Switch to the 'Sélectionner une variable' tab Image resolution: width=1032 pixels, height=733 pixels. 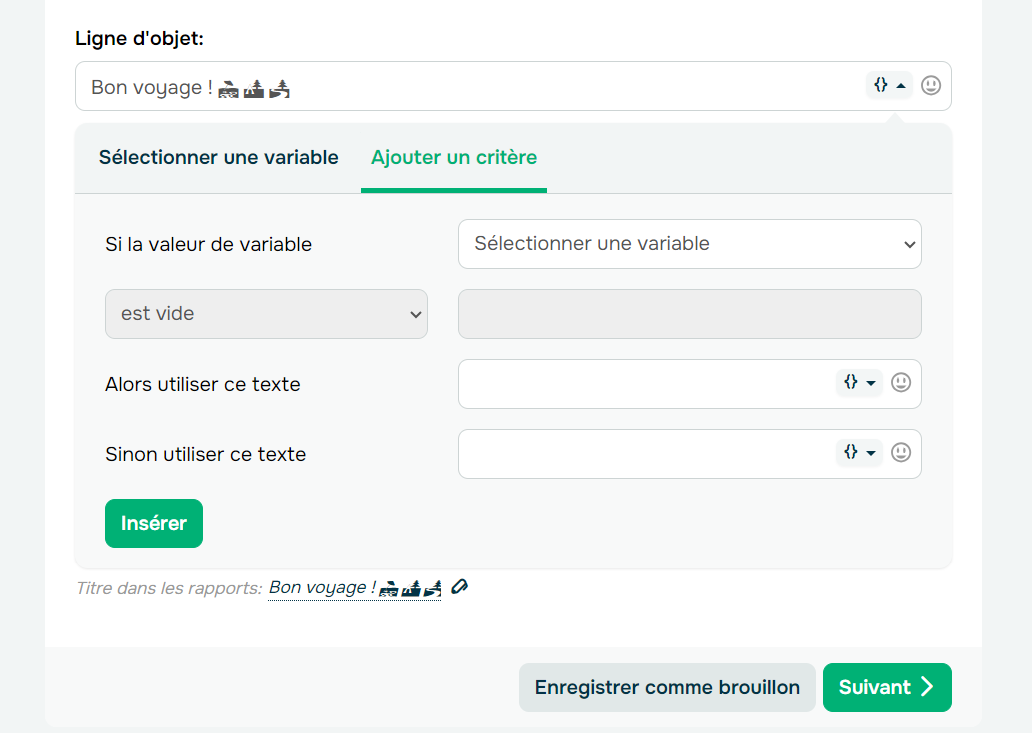tap(218, 157)
